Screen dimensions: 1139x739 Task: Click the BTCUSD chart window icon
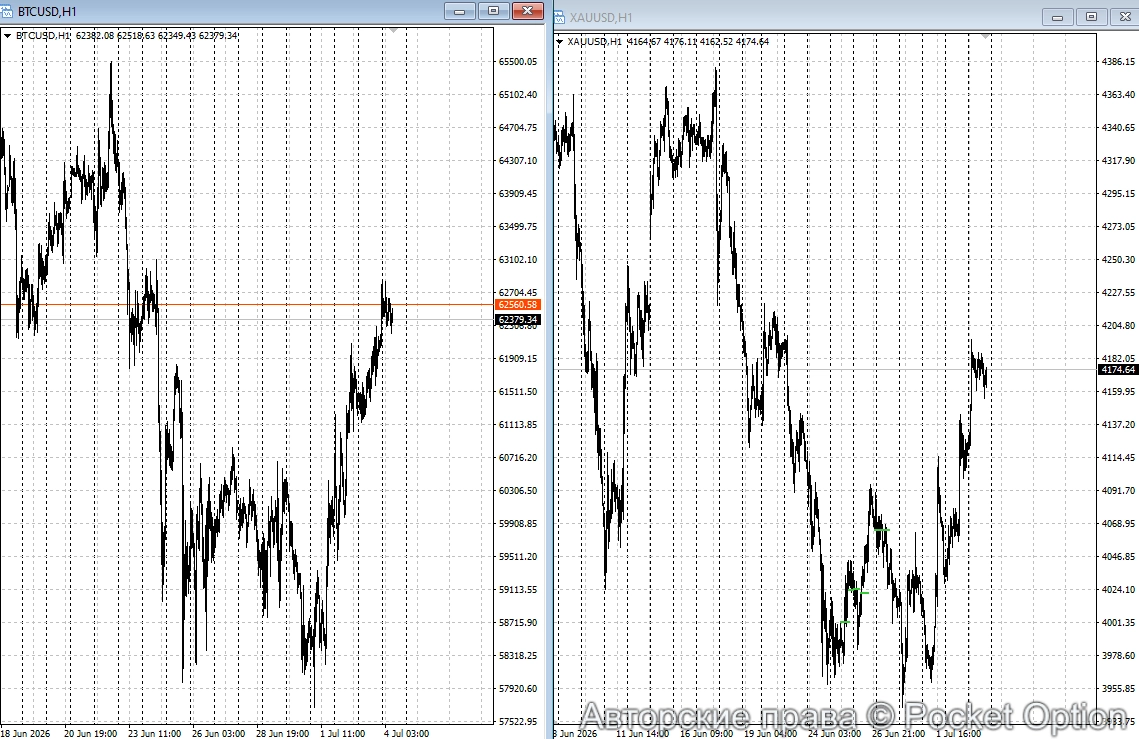pos(7,12)
